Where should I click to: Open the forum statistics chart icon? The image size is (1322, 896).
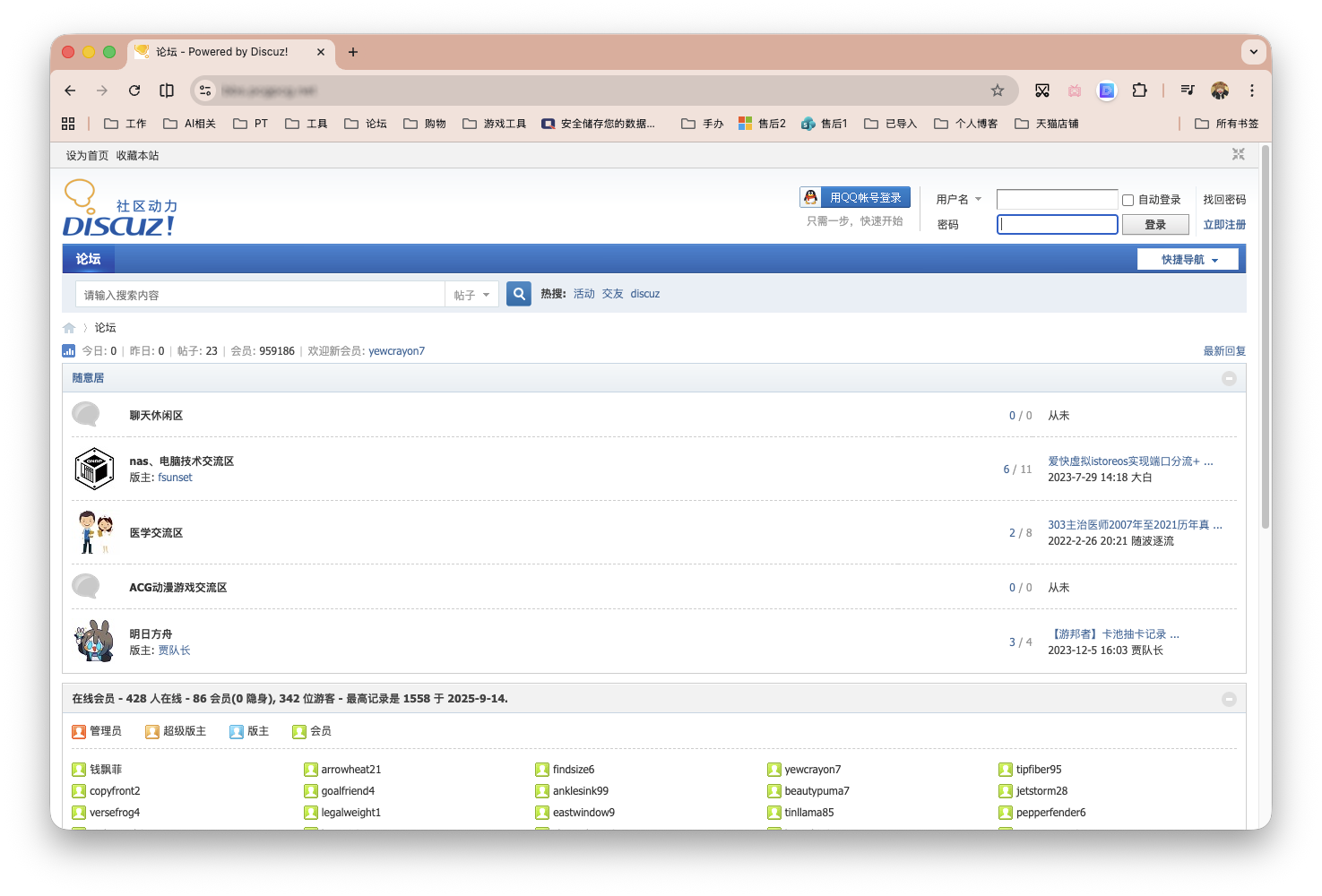(x=69, y=351)
